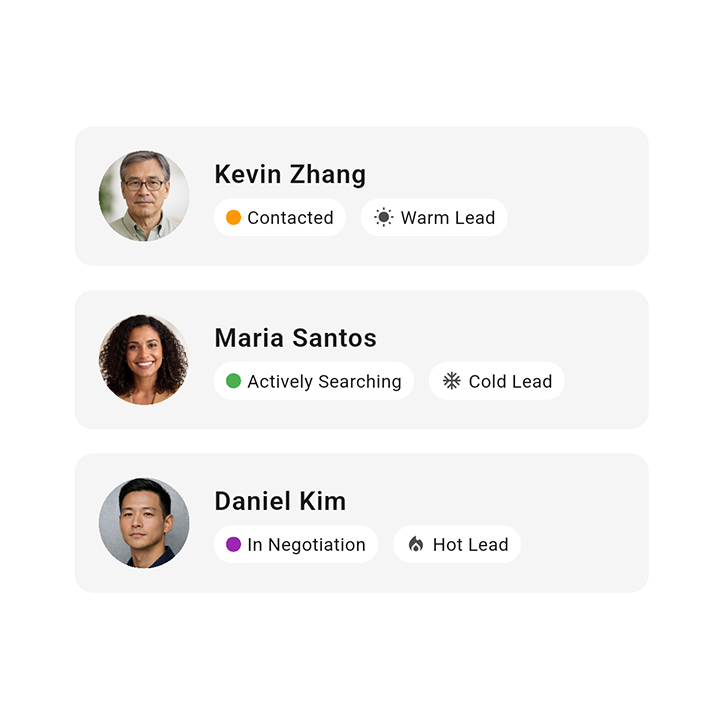Open Kevin Zhang's profile photo

pos(144,196)
